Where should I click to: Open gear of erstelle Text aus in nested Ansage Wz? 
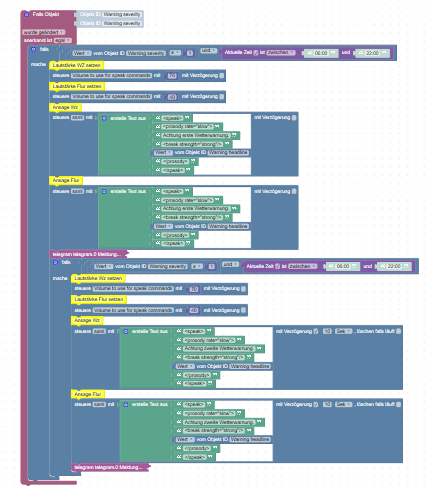(126, 331)
